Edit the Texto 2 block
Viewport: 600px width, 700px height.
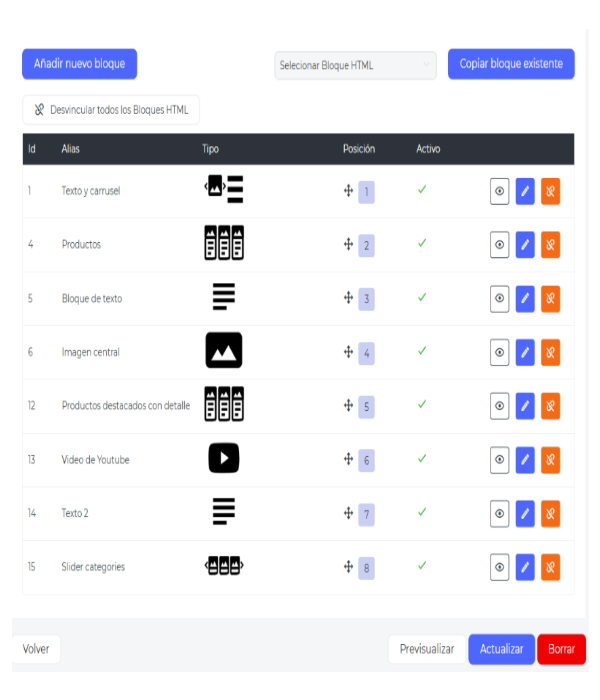[525, 513]
